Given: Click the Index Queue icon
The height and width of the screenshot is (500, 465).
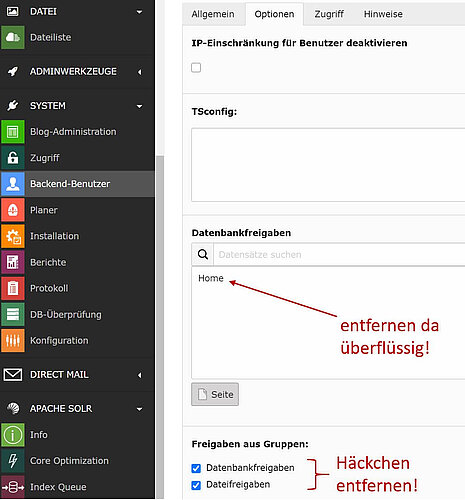Looking at the screenshot, I should tap(13, 487).
